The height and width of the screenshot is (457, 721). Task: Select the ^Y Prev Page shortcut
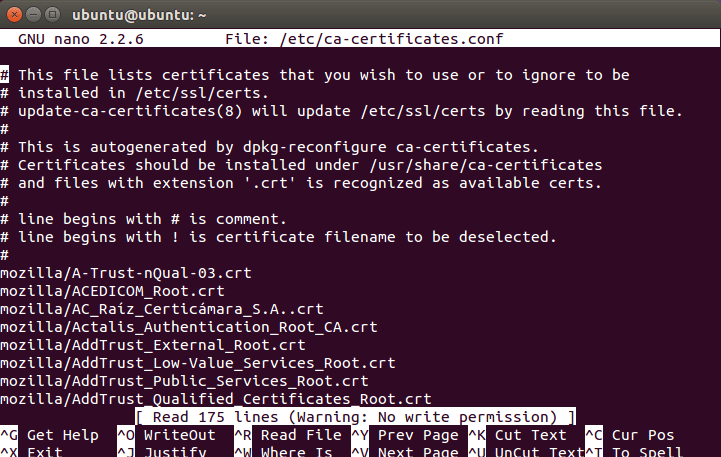[405, 435]
